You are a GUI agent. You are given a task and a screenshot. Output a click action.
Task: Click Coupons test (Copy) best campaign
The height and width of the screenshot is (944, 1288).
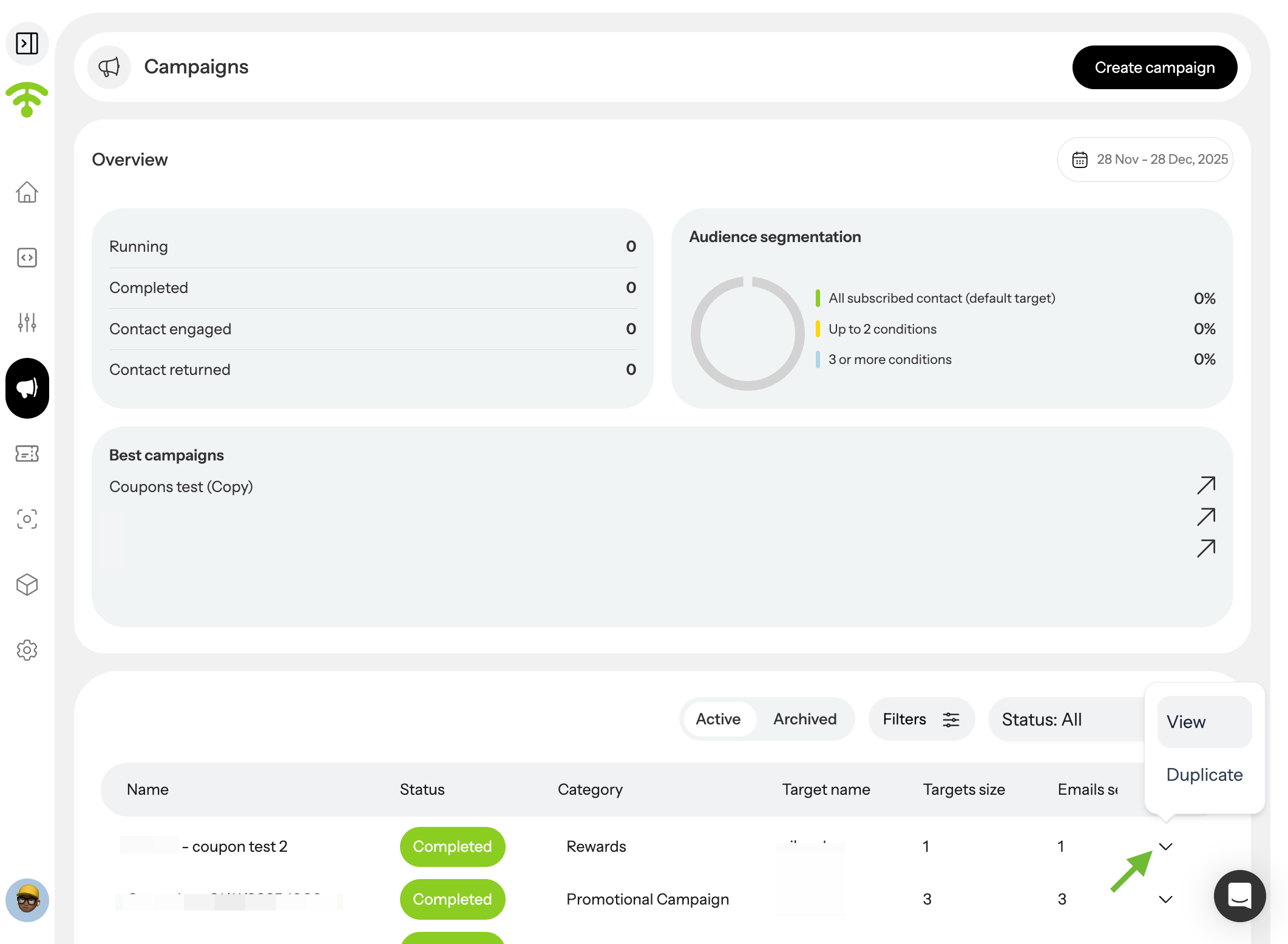181,487
